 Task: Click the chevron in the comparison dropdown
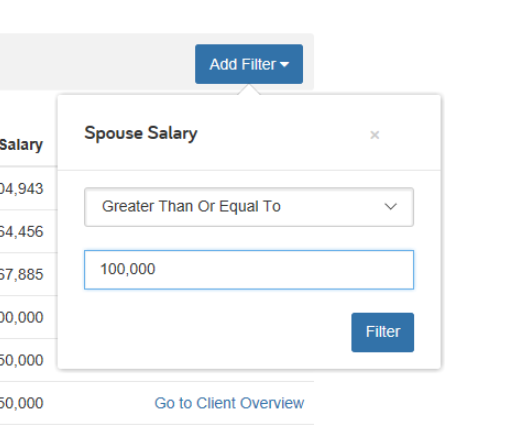(x=391, y=207)
